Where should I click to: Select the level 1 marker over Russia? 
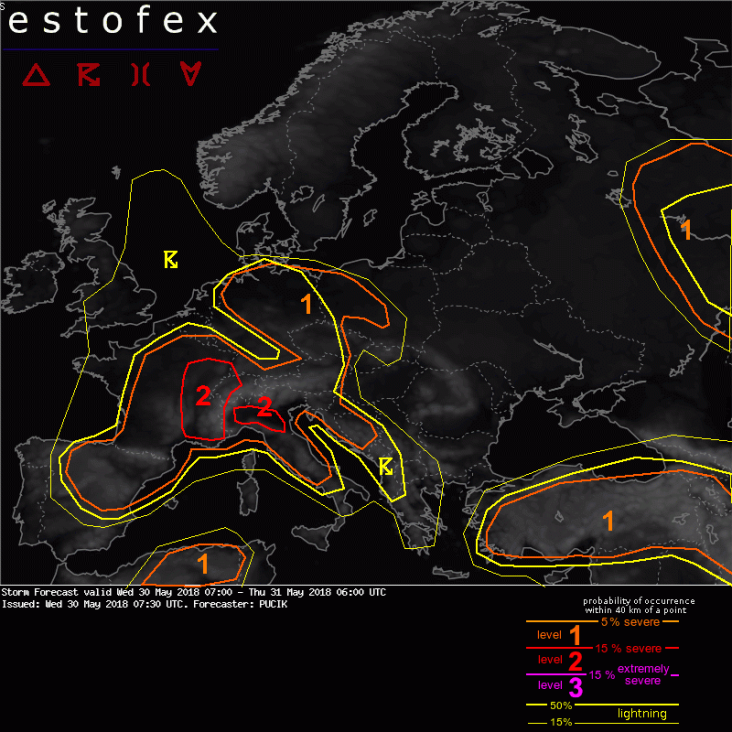tap(685, 230)
